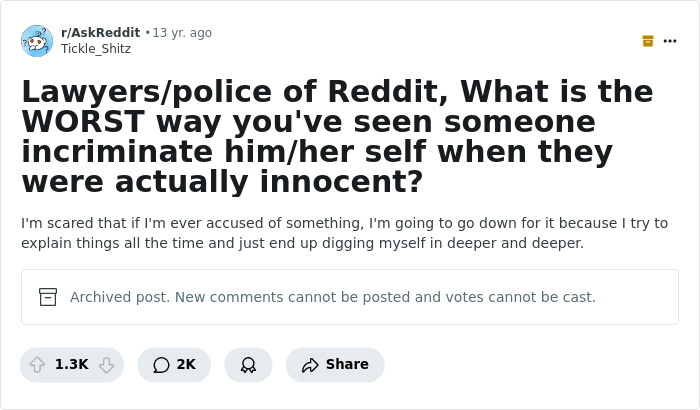The width and height of the screenshot is (700, 410).
Task: Open the post titled "Lawyers/police of Reddit"
Action: tap(337, 92)
